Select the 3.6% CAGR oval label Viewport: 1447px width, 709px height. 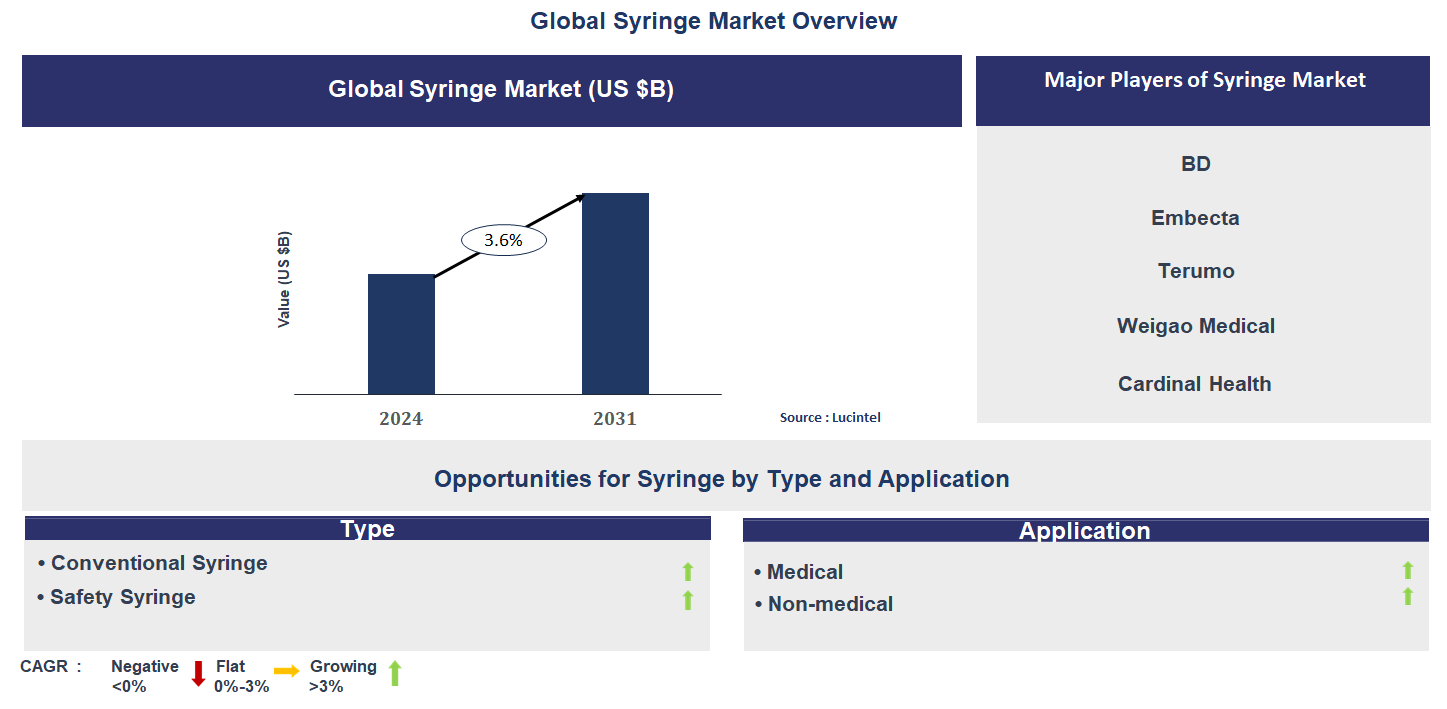502,239
